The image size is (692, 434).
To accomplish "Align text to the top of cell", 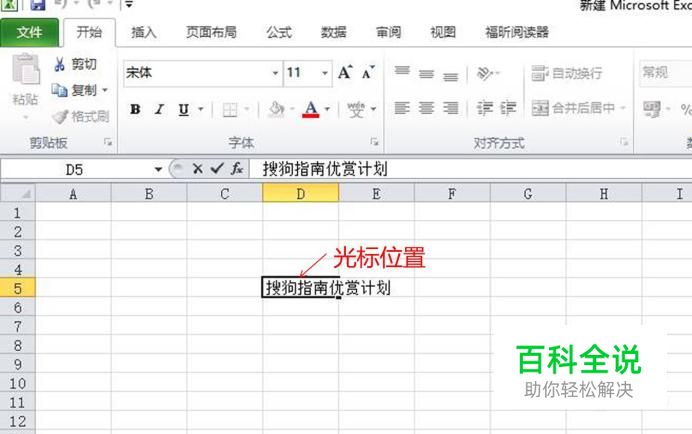I will point(402,73).
